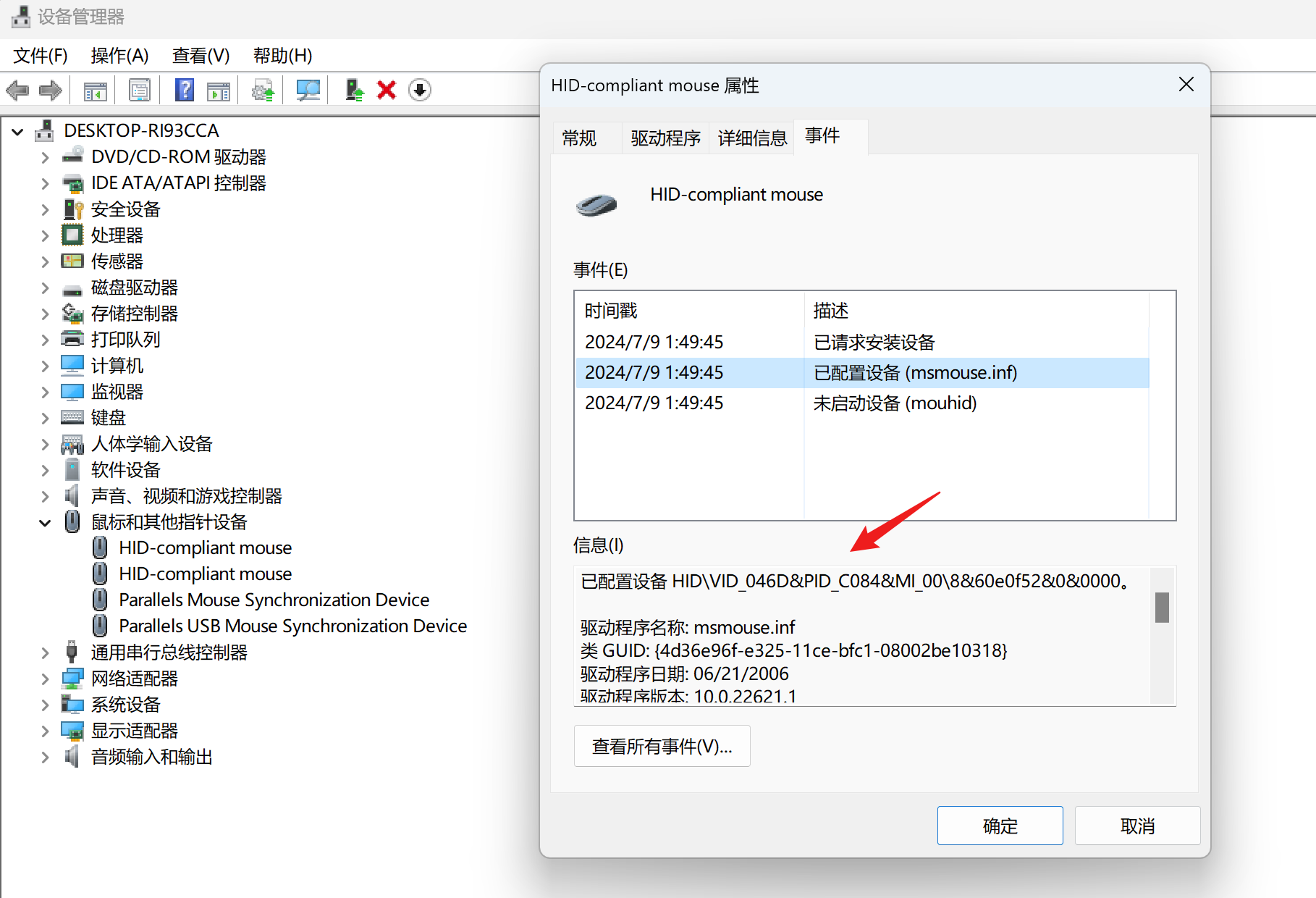Screen dimensions: 1316x898
Task: Open the 操作(A) menu
Action: [119, 56]
